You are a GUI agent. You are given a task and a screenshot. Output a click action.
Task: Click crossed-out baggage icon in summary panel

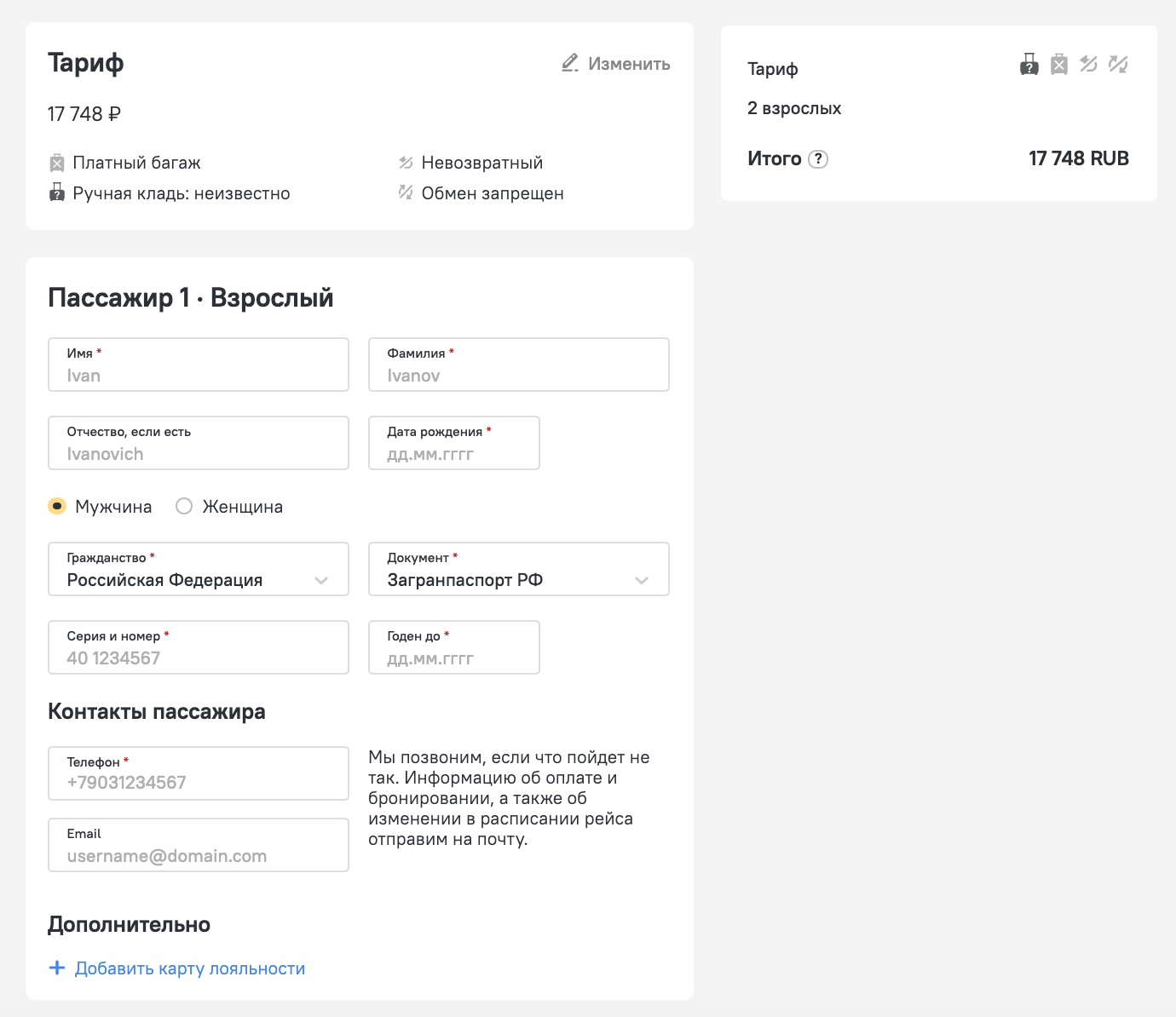[1059, 64]
